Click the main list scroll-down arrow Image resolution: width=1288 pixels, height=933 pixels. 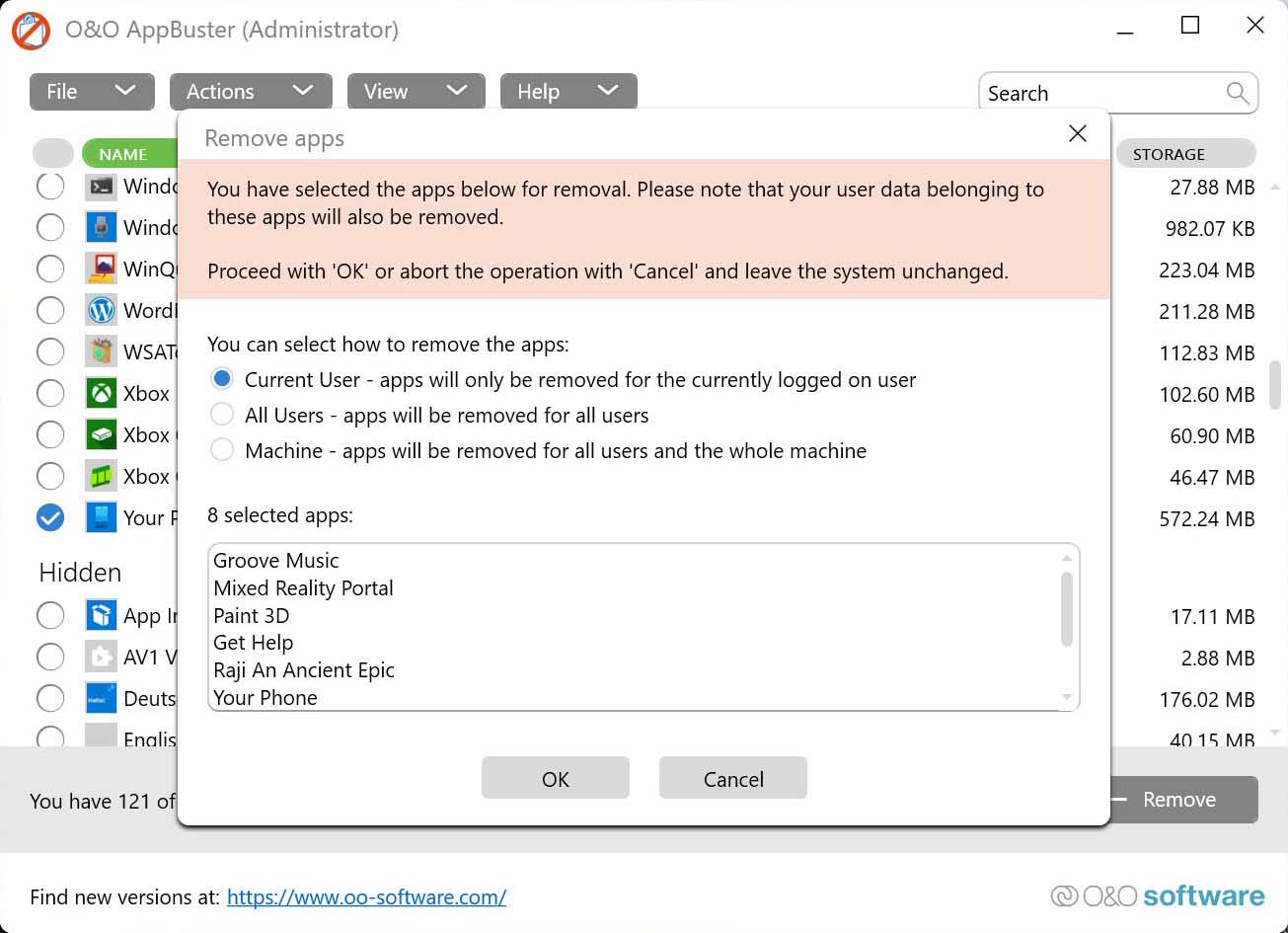coord(1274,733)
